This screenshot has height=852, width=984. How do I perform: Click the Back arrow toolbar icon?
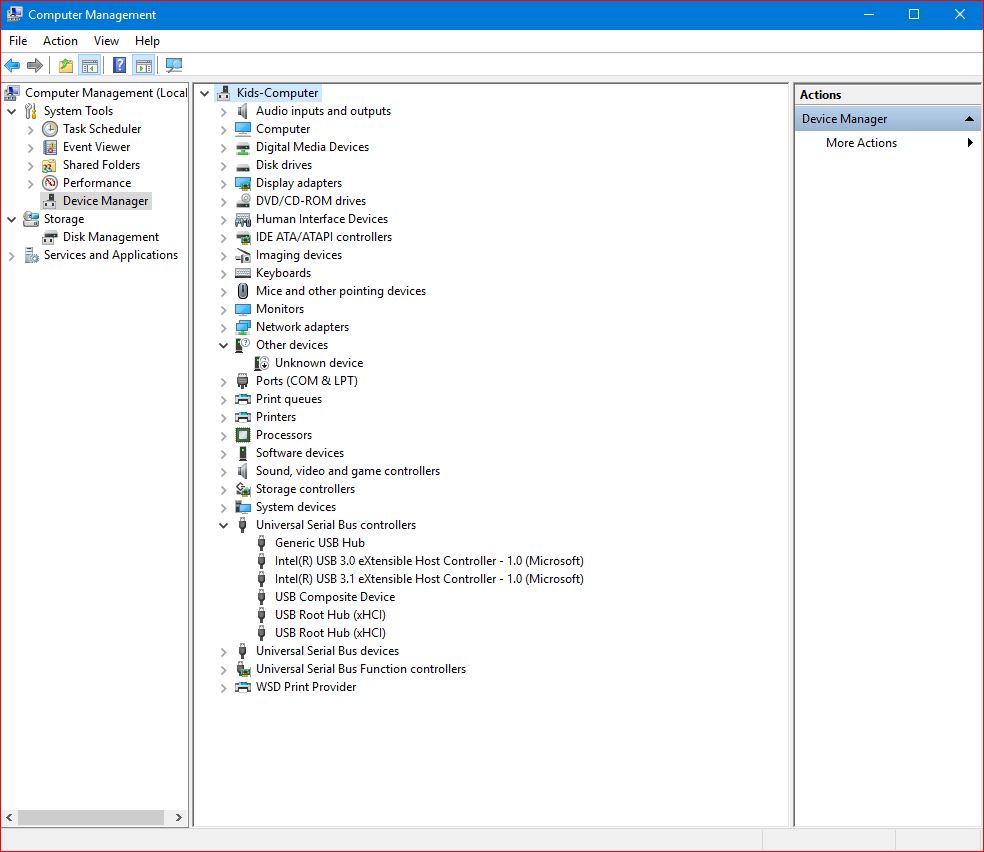12,65
